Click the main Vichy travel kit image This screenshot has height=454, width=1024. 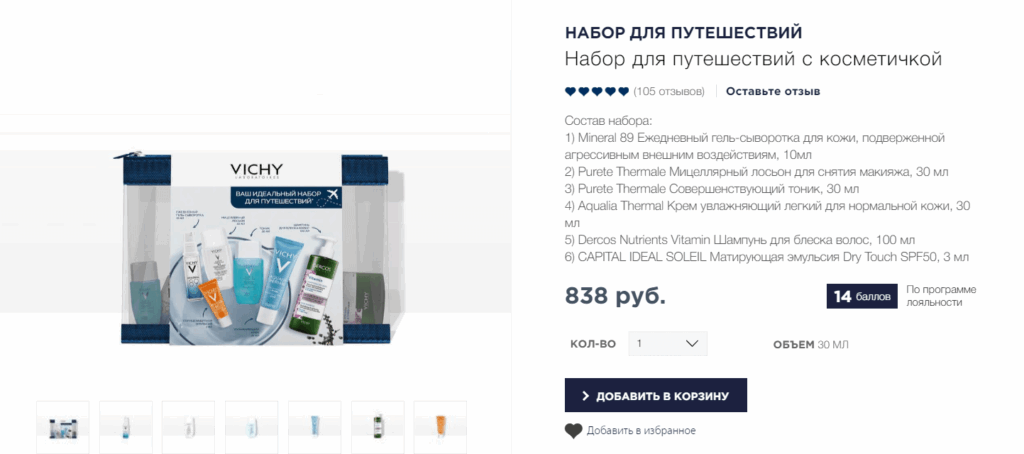(255, 248)
